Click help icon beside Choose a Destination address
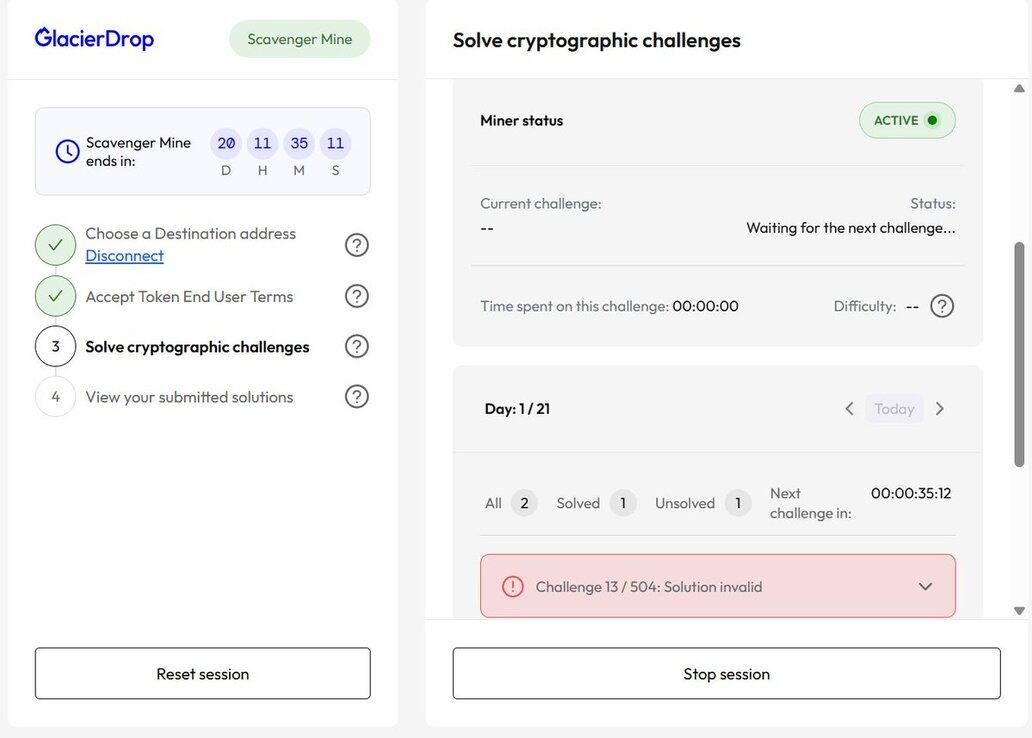Viewport: 1032px width, 738px height. pyautogui.click(x=357, y=245)
